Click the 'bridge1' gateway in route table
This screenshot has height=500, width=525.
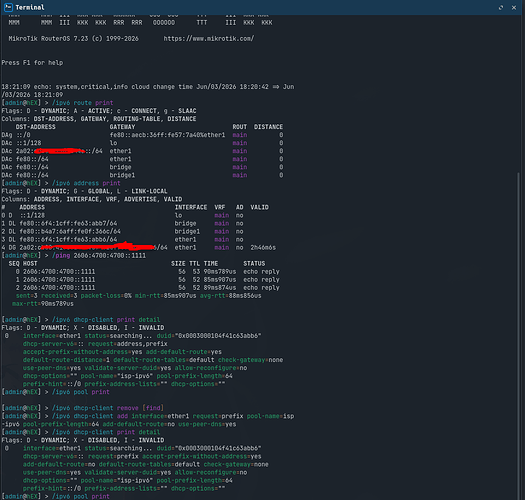tap(123, 175)
